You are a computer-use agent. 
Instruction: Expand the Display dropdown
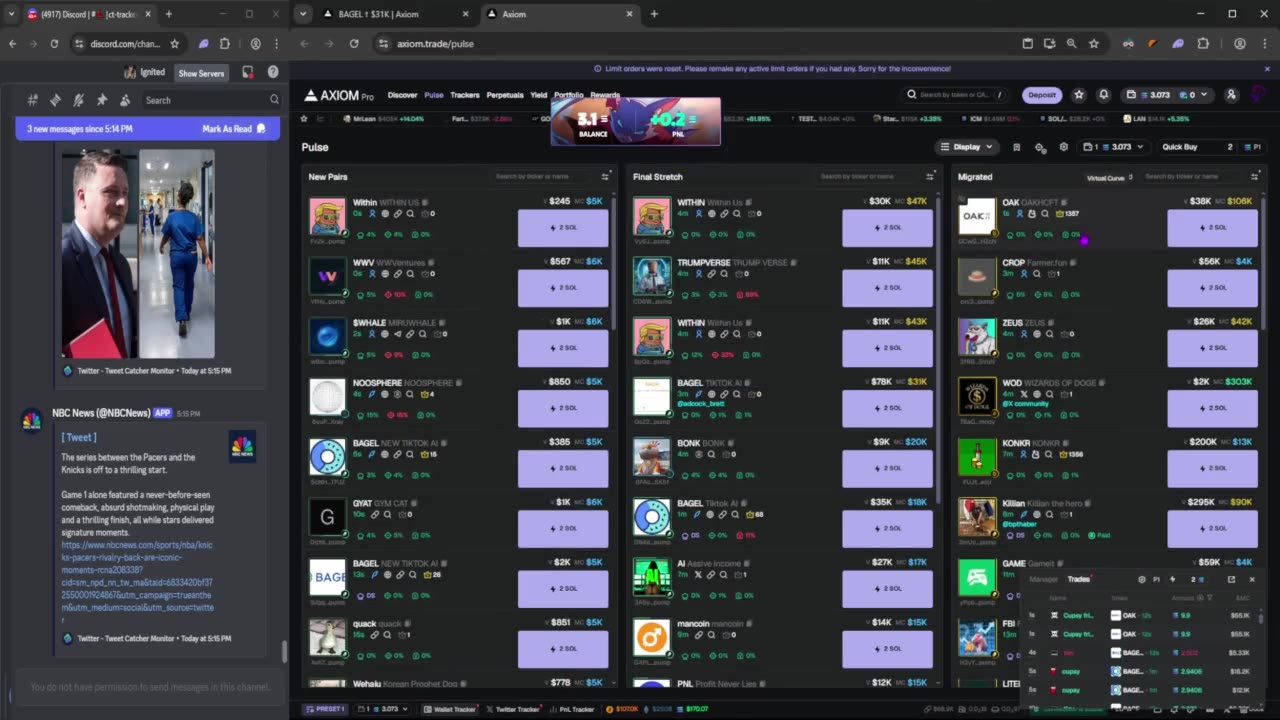(x=966, y=147)
